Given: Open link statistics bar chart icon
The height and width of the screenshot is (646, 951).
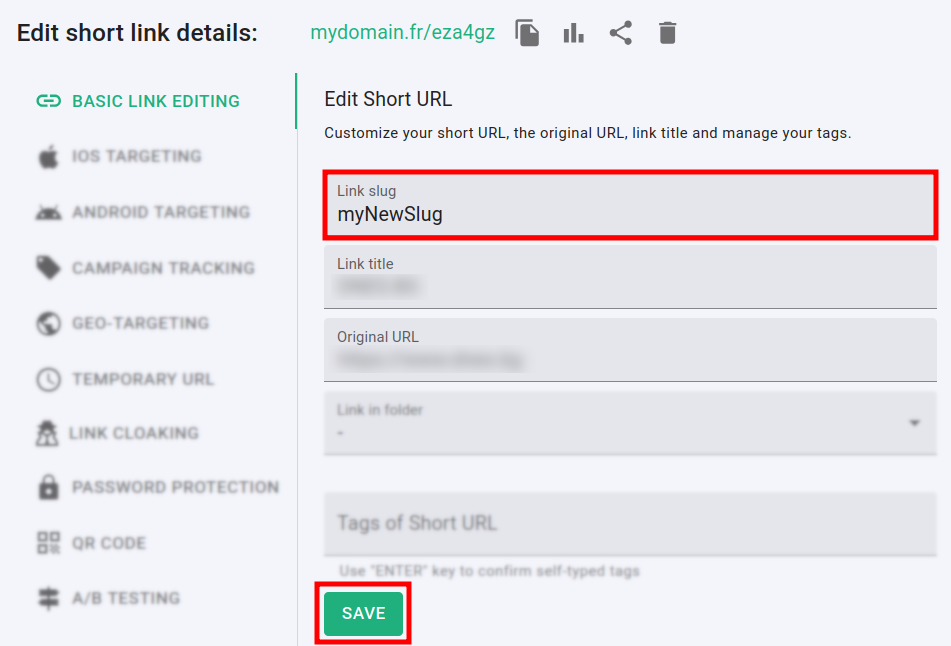Looking at the screenshot, I should pyautogui.click(x=573, y=33).
